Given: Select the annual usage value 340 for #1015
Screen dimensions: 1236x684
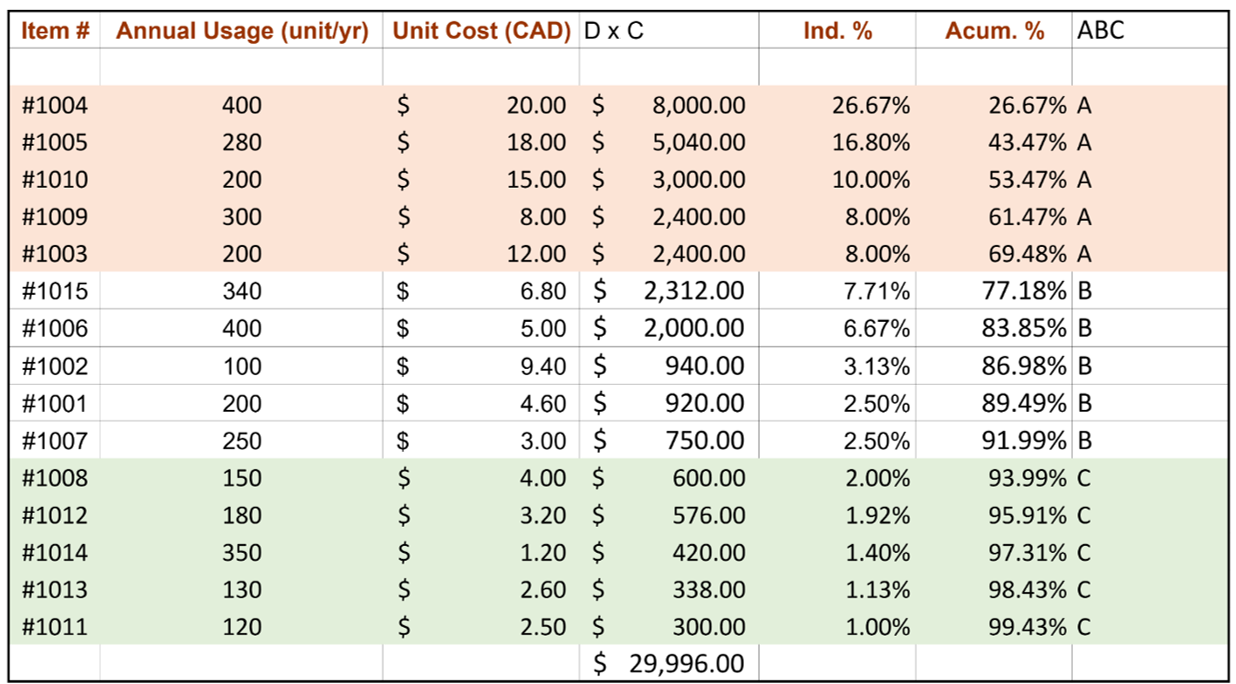Looking at the screenshot, I should click(243, 291).
